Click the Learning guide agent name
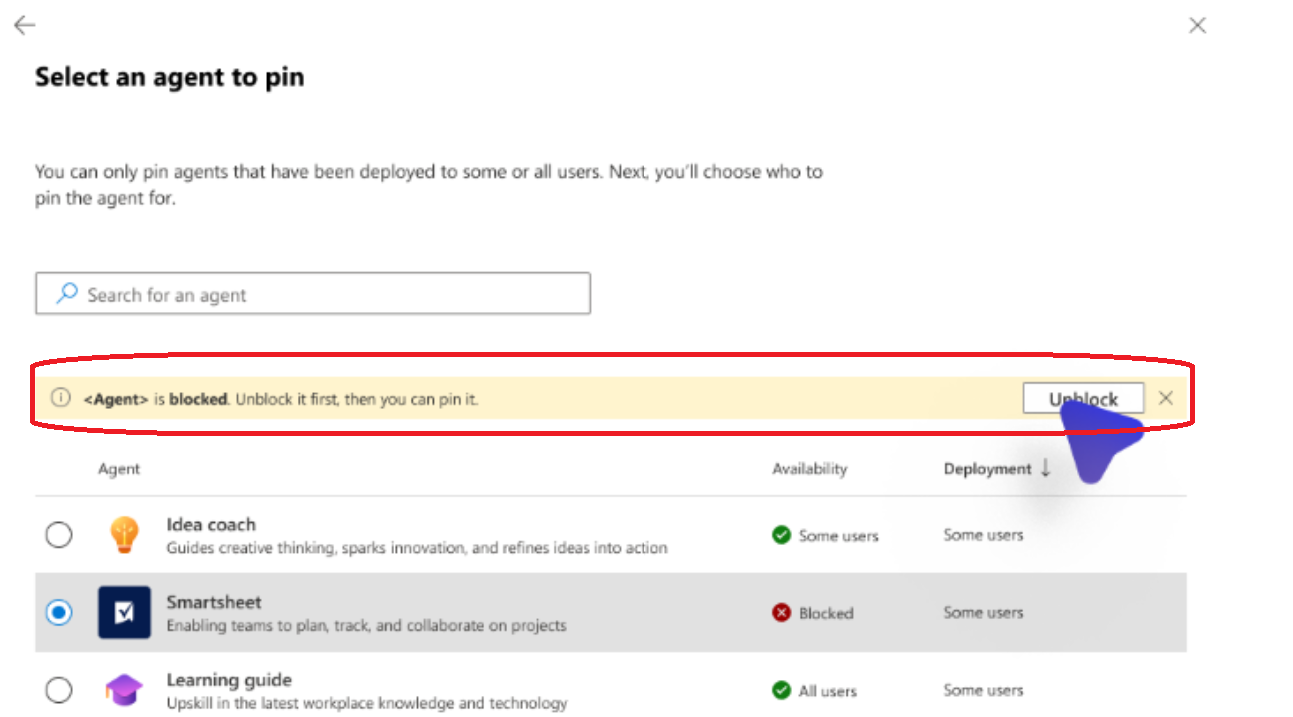This screenshot has width=1293, height=717. coord(229,680)
